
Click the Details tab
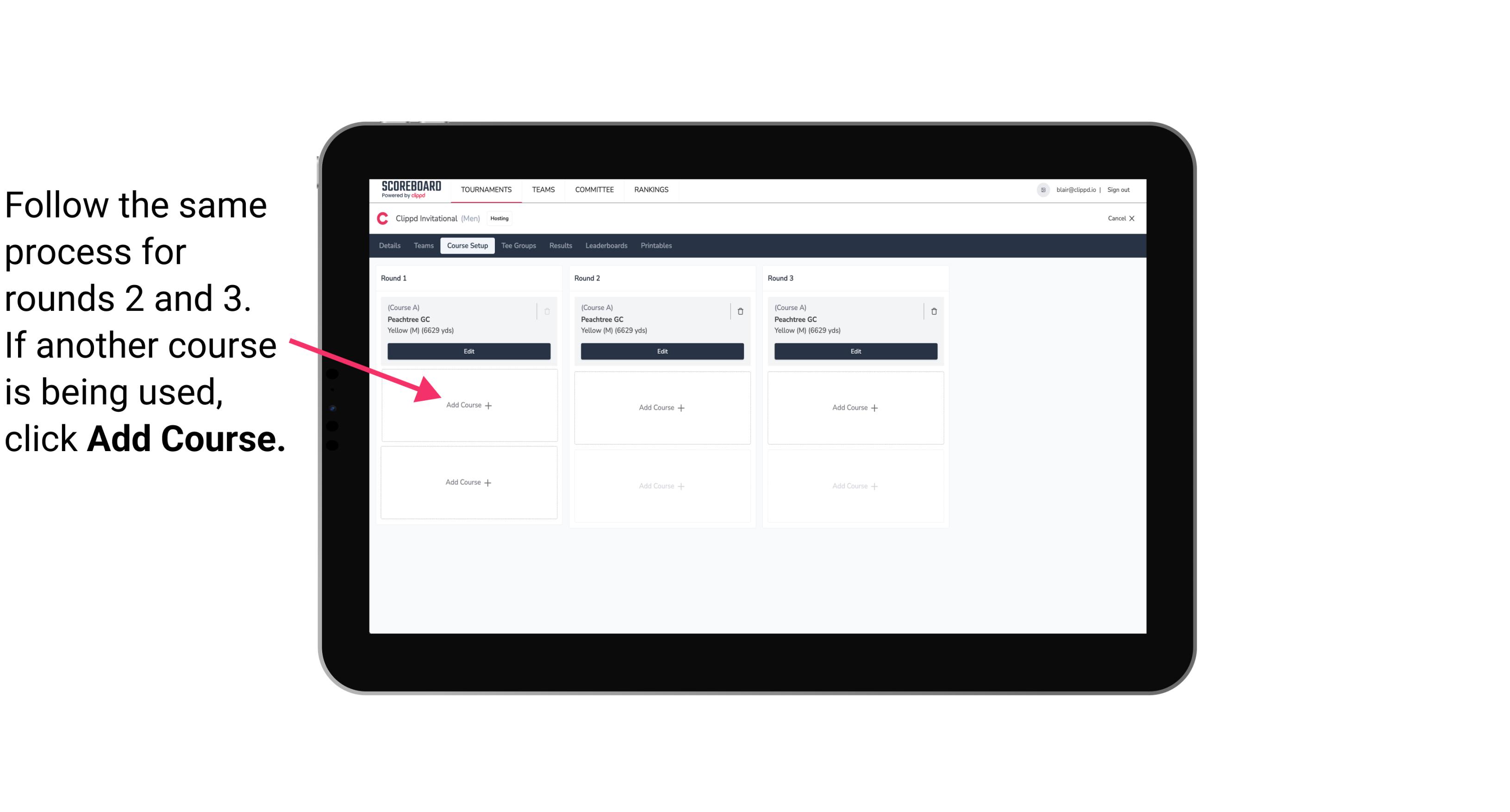coord(390,246)
